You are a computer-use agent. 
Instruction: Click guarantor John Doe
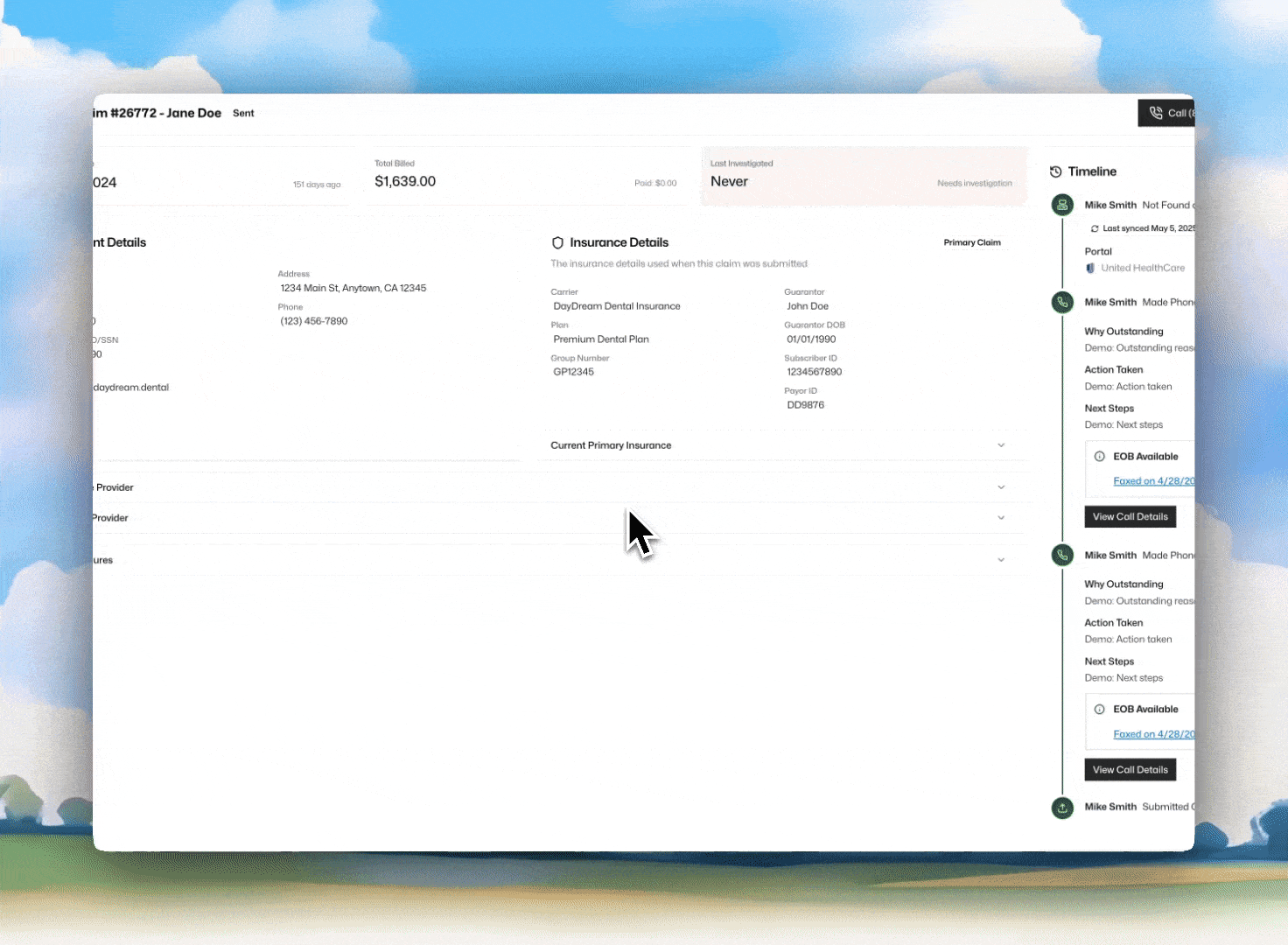808,306
